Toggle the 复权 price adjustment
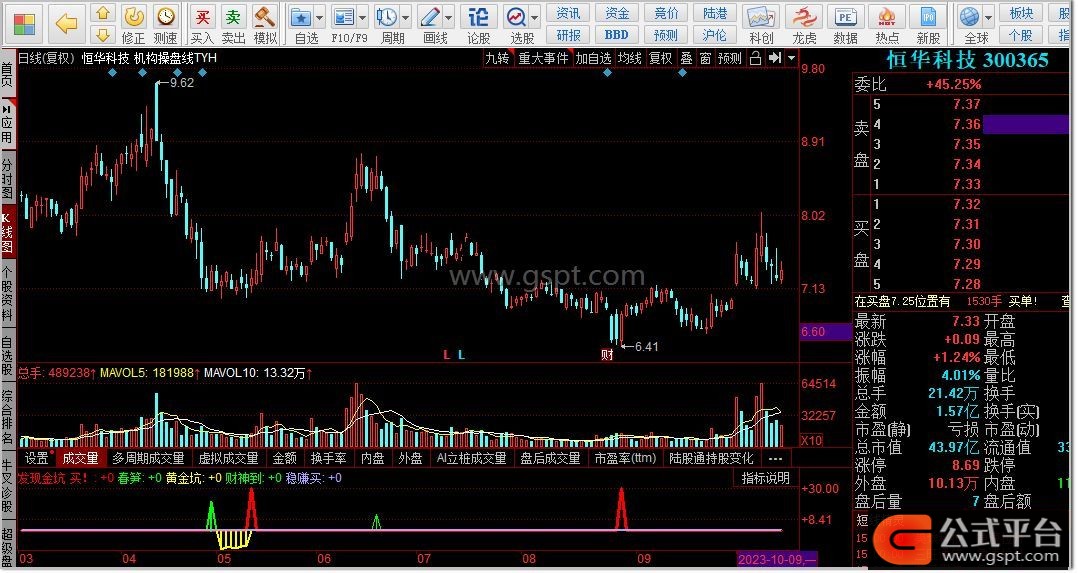The width and height of the screenshot is (1078, 573). click(661, 58)
